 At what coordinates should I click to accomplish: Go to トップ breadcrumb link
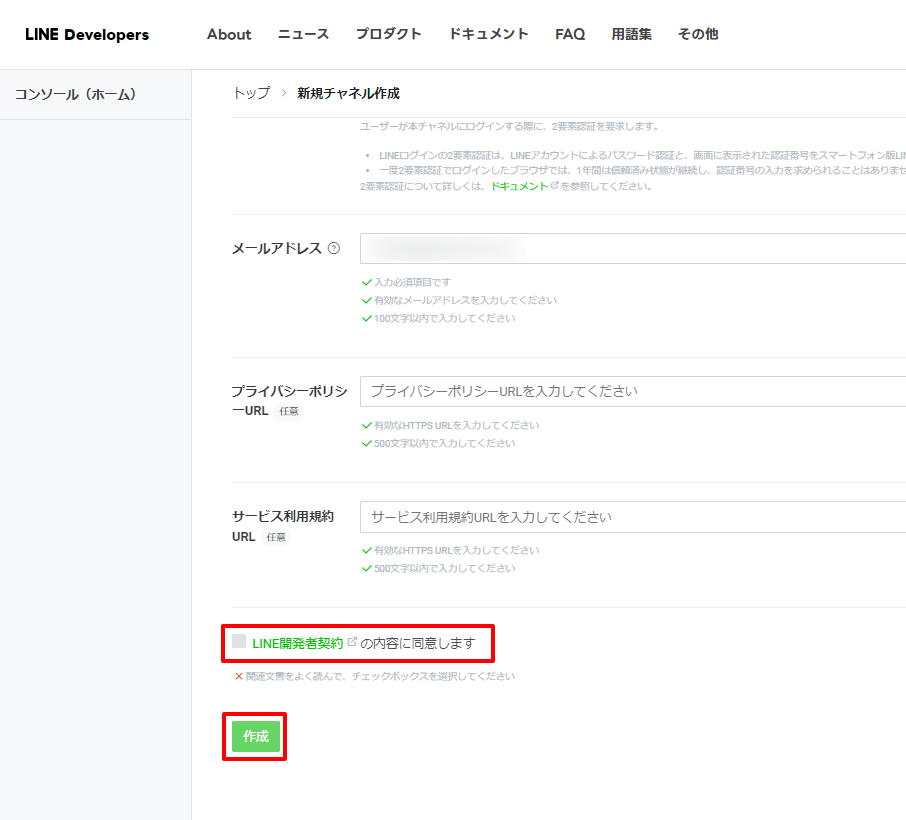coord(251,93)
